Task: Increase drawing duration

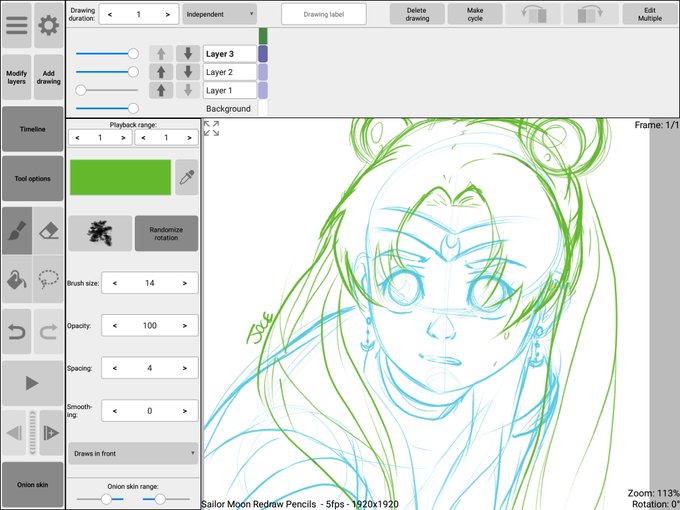Action: click(168, 14)
